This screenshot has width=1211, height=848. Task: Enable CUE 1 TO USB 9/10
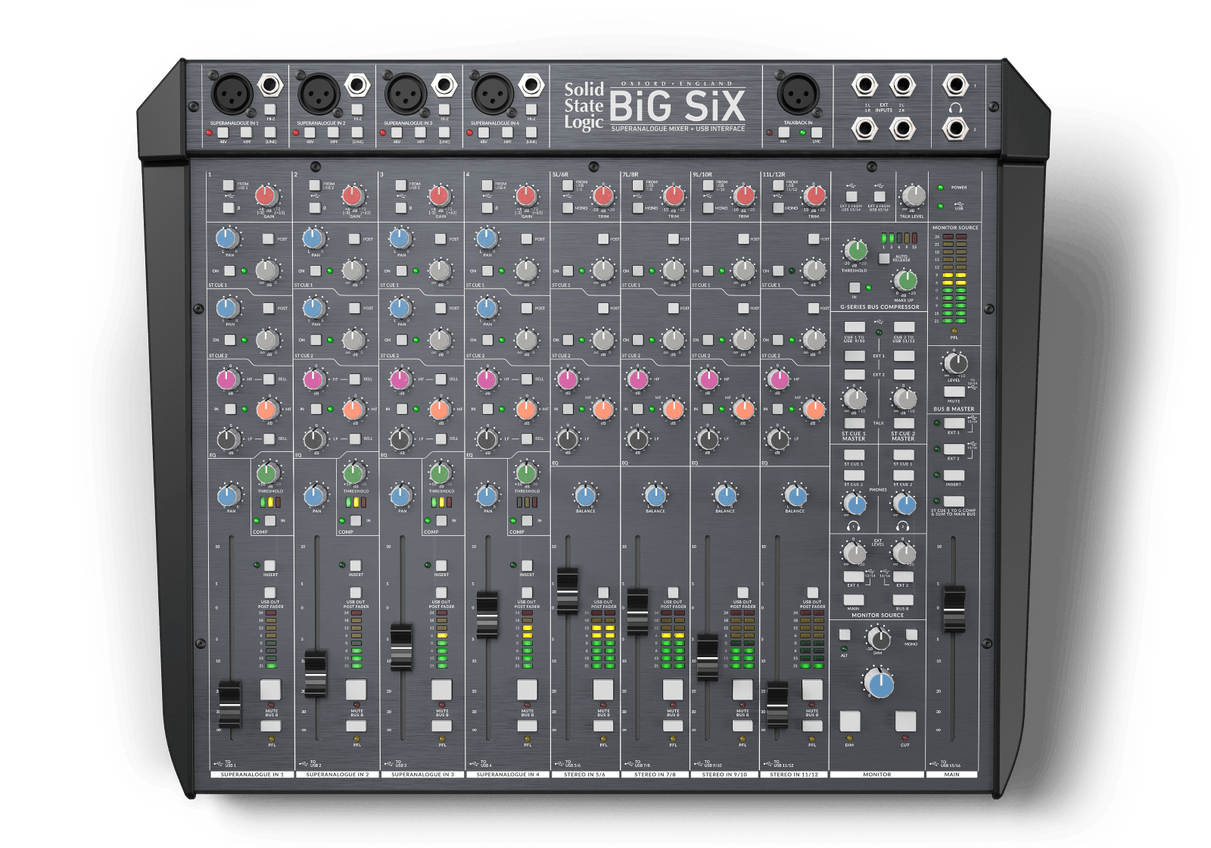(x=854, y=325)
